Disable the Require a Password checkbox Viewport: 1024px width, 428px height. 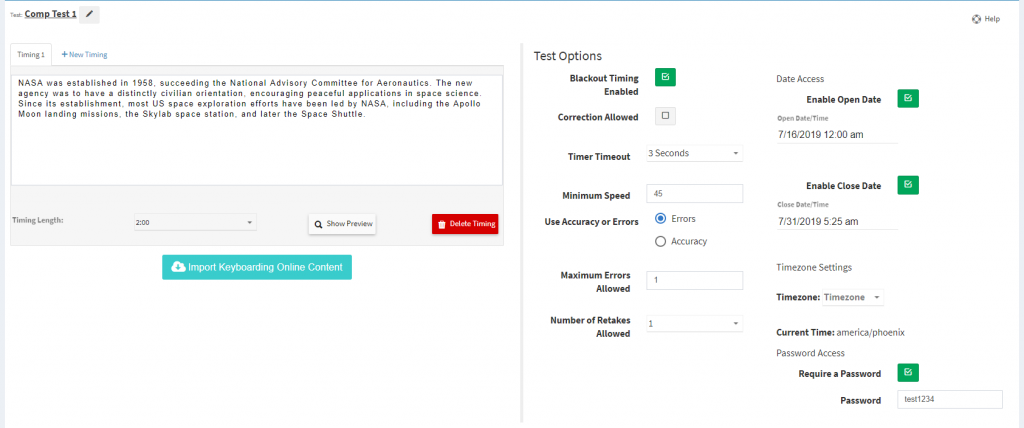[908, 373]
